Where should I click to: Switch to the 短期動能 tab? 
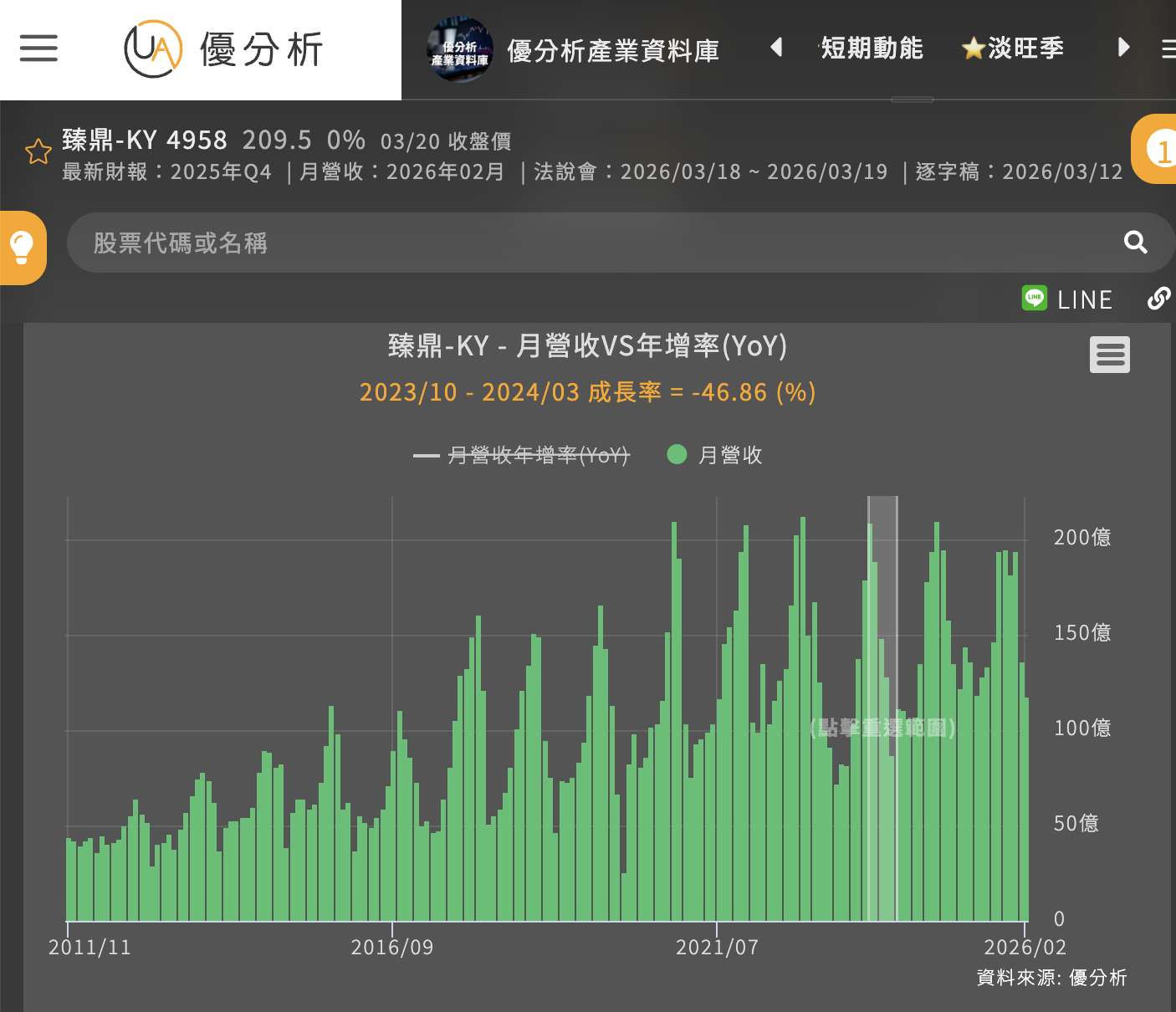click(x=872, y=49)
